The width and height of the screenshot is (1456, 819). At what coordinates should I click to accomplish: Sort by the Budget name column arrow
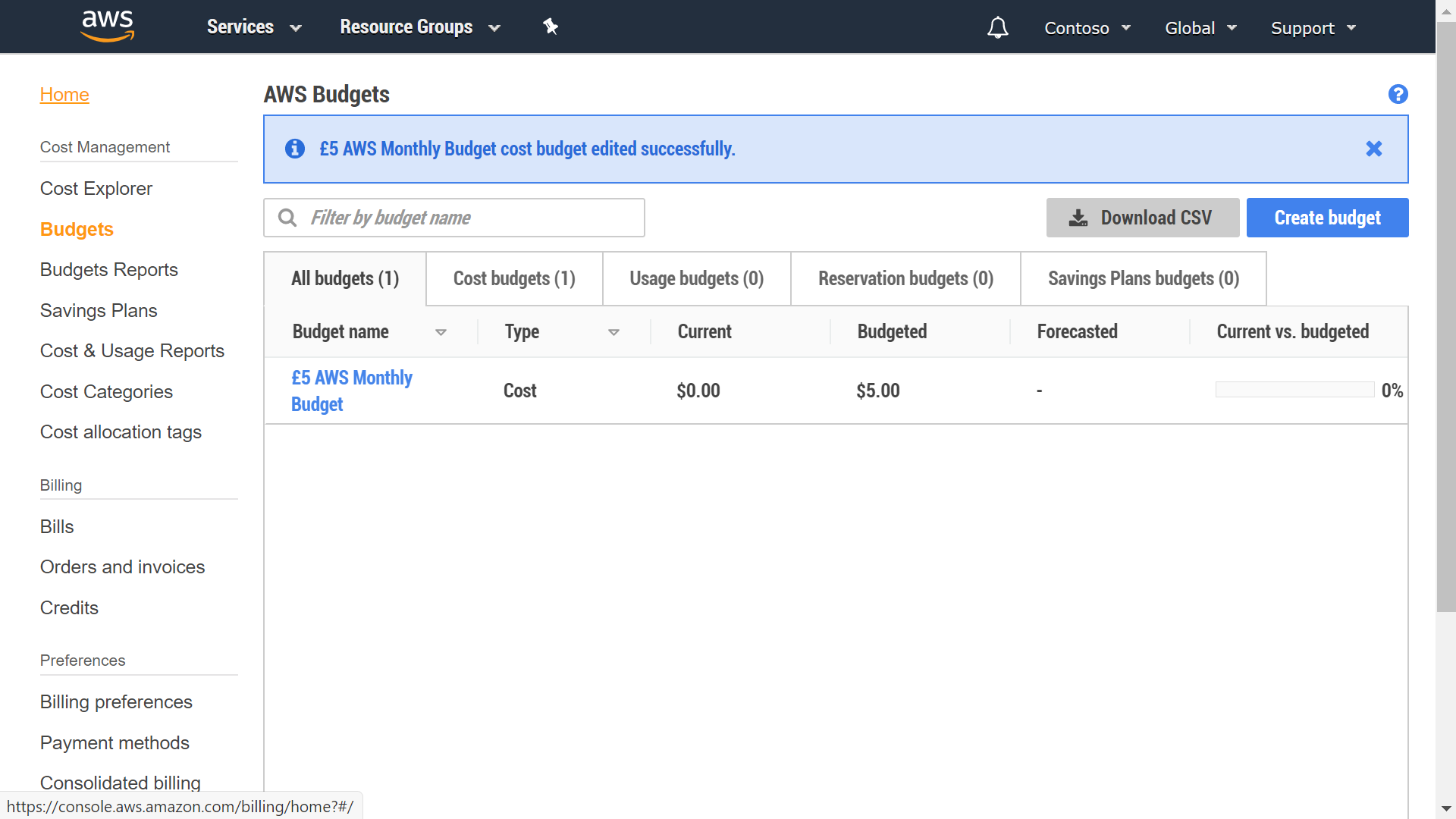[441, 332]
